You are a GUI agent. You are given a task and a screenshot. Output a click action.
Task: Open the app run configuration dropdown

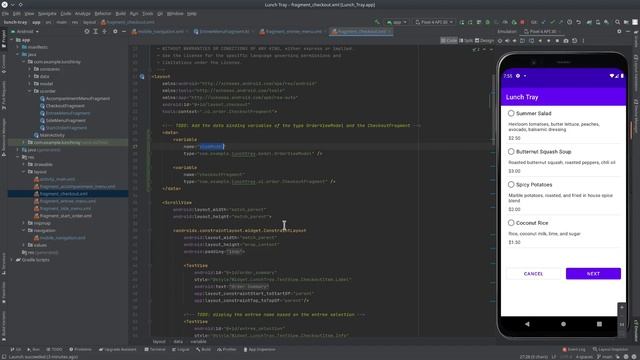[x=397, y=22]
